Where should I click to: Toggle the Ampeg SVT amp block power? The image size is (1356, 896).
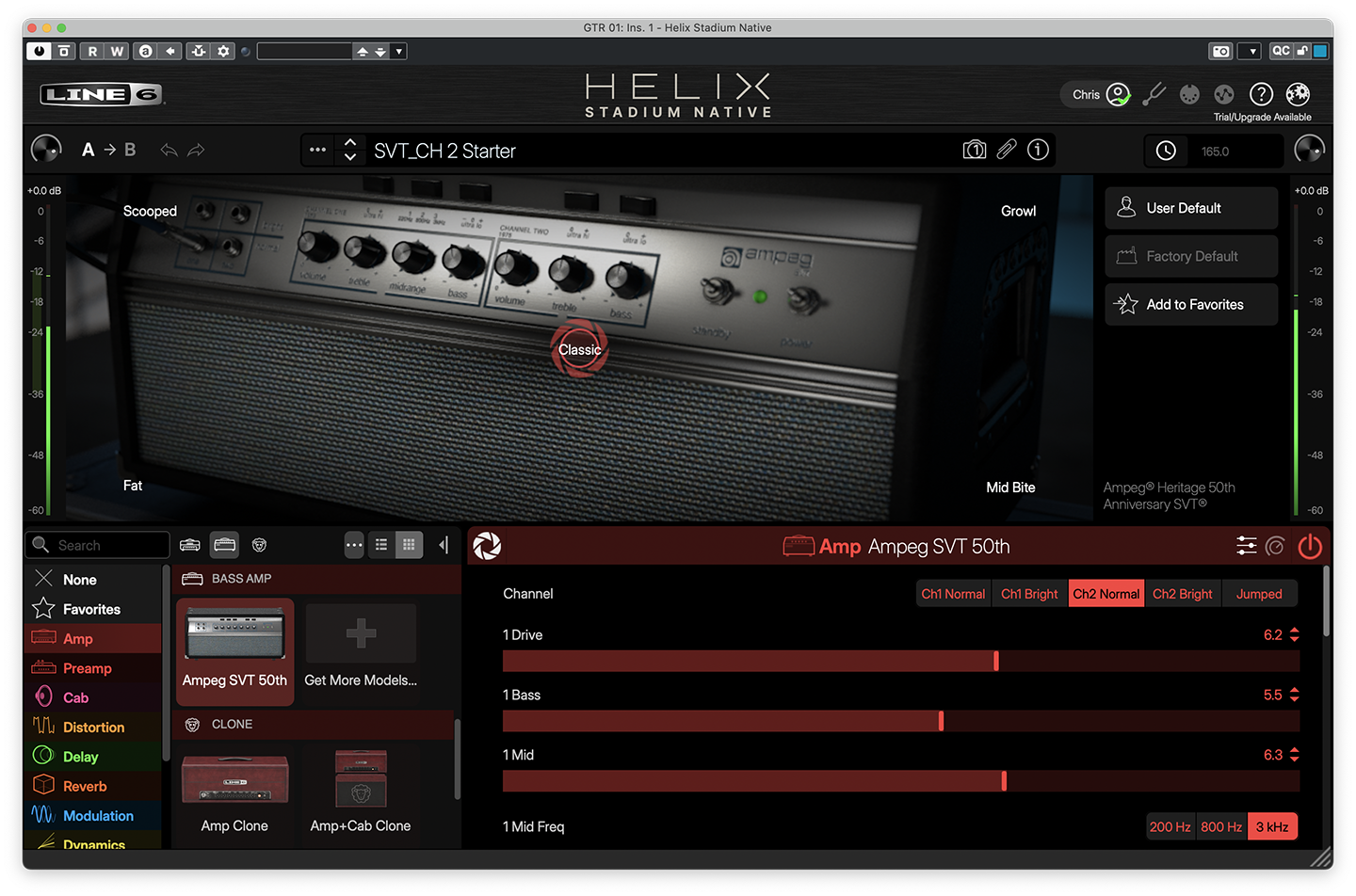pyautogui.click(x=1310, y=546)
